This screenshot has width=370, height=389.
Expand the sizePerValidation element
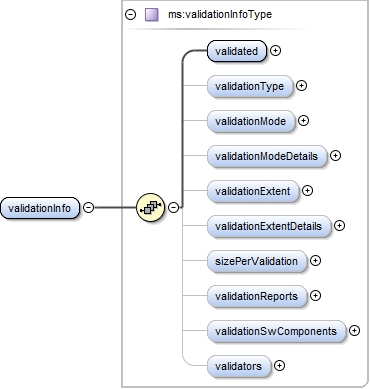coord(315,261)
